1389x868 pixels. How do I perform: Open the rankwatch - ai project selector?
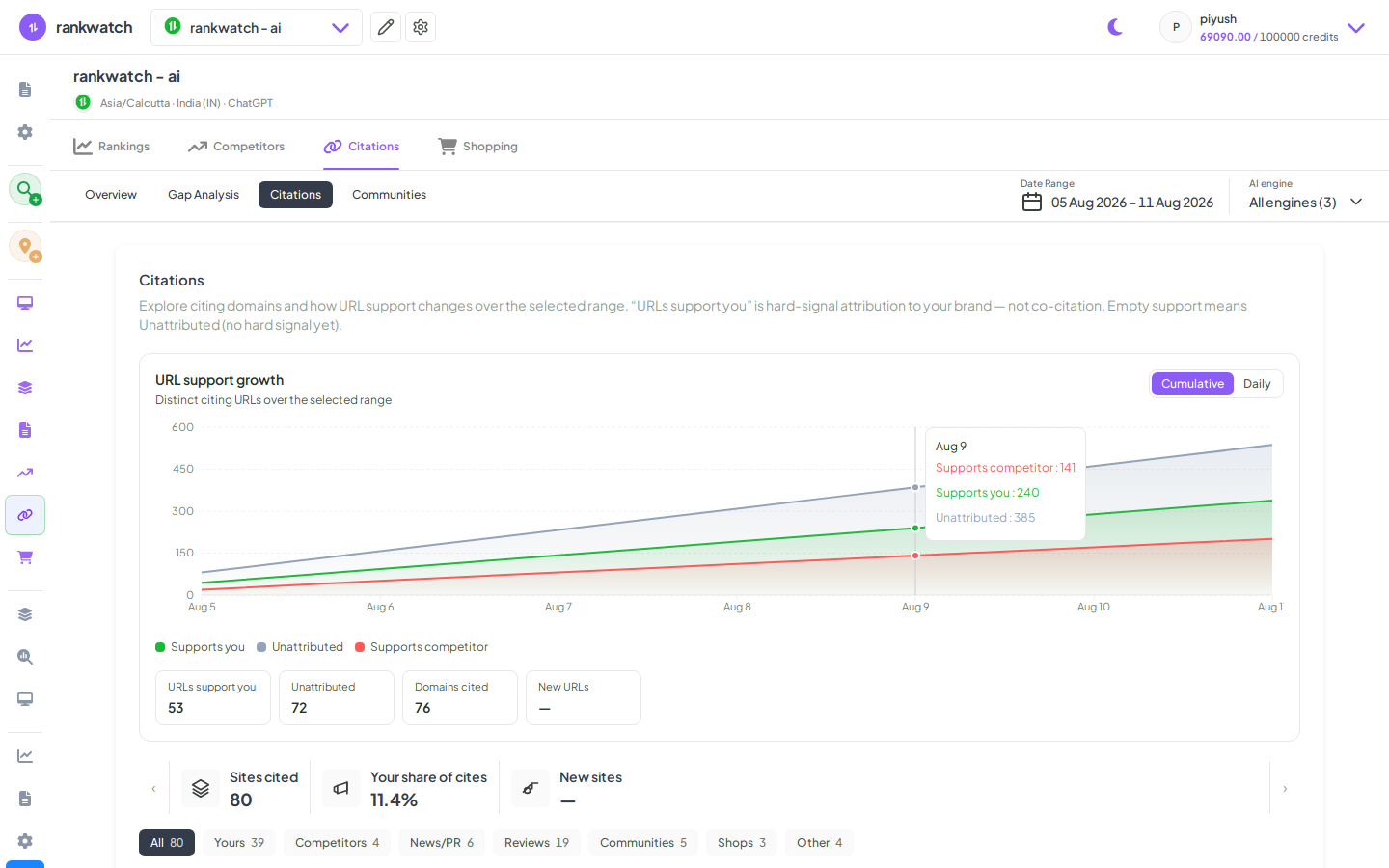pos(257,27)
